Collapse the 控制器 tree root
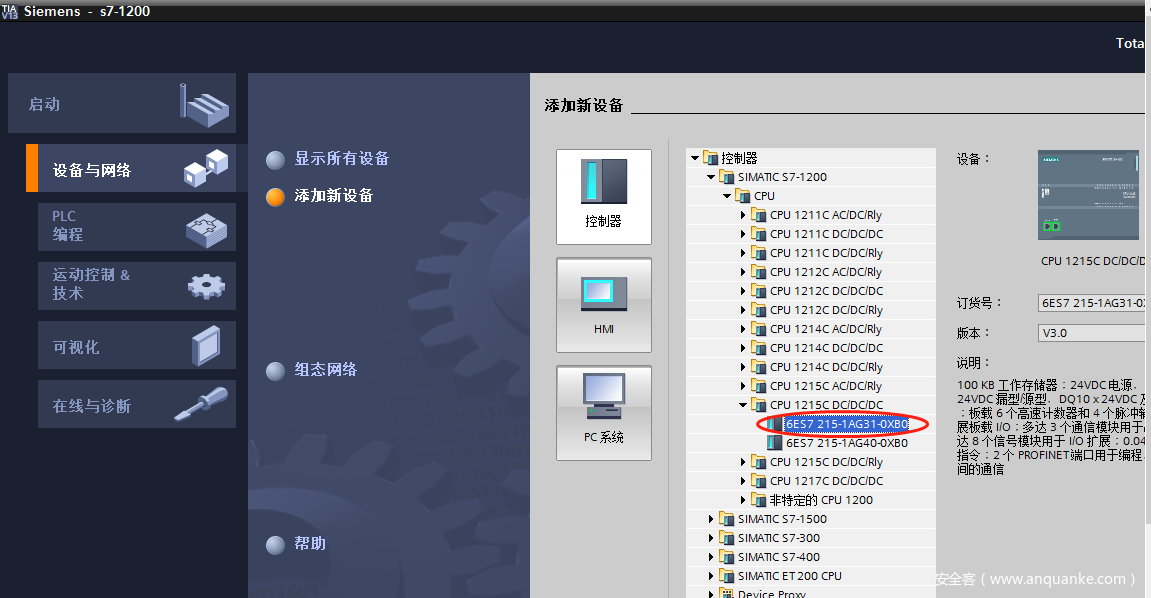The height and width of the screenshot is (598, 1151). [x=695, y=158]
